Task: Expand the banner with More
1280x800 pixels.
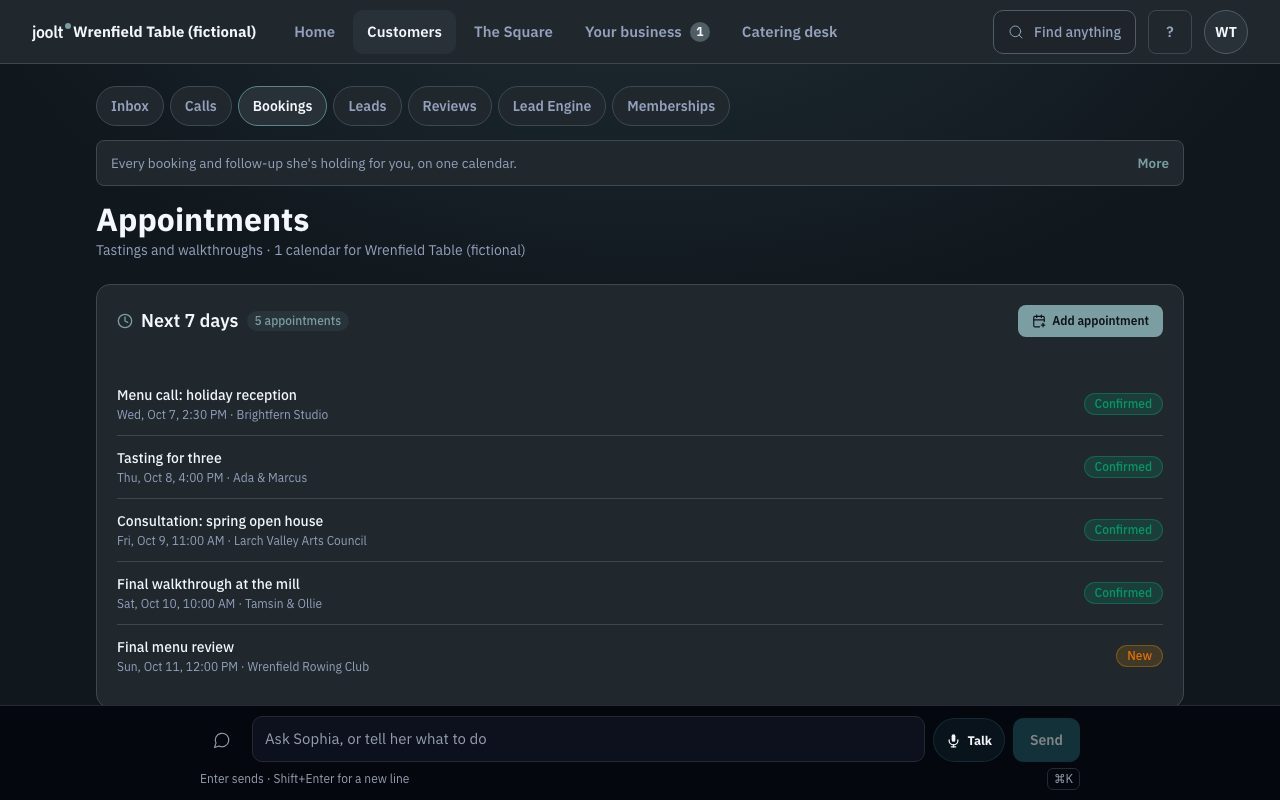Action: pos(1153,163)
